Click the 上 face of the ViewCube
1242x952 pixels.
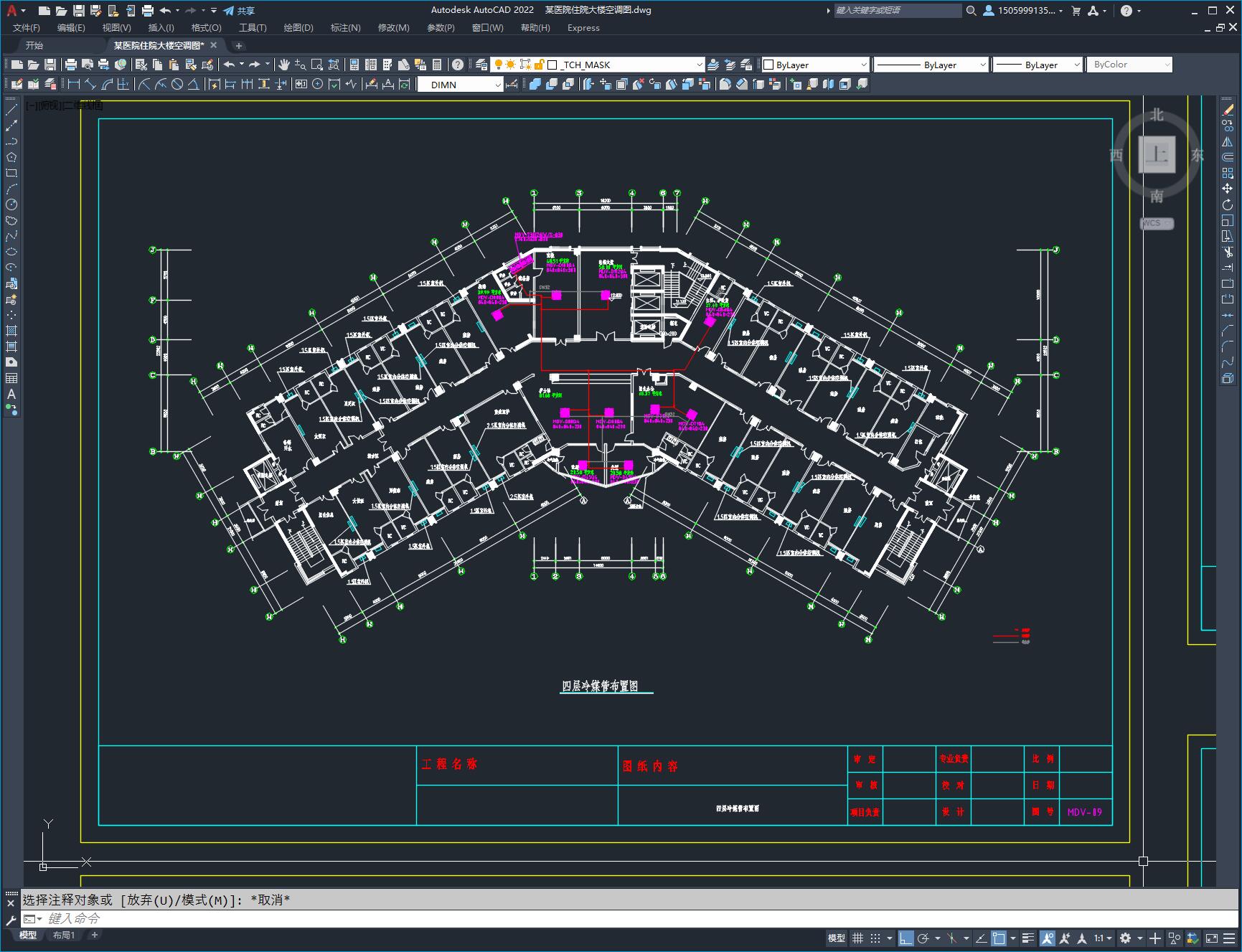point(1157,154)
